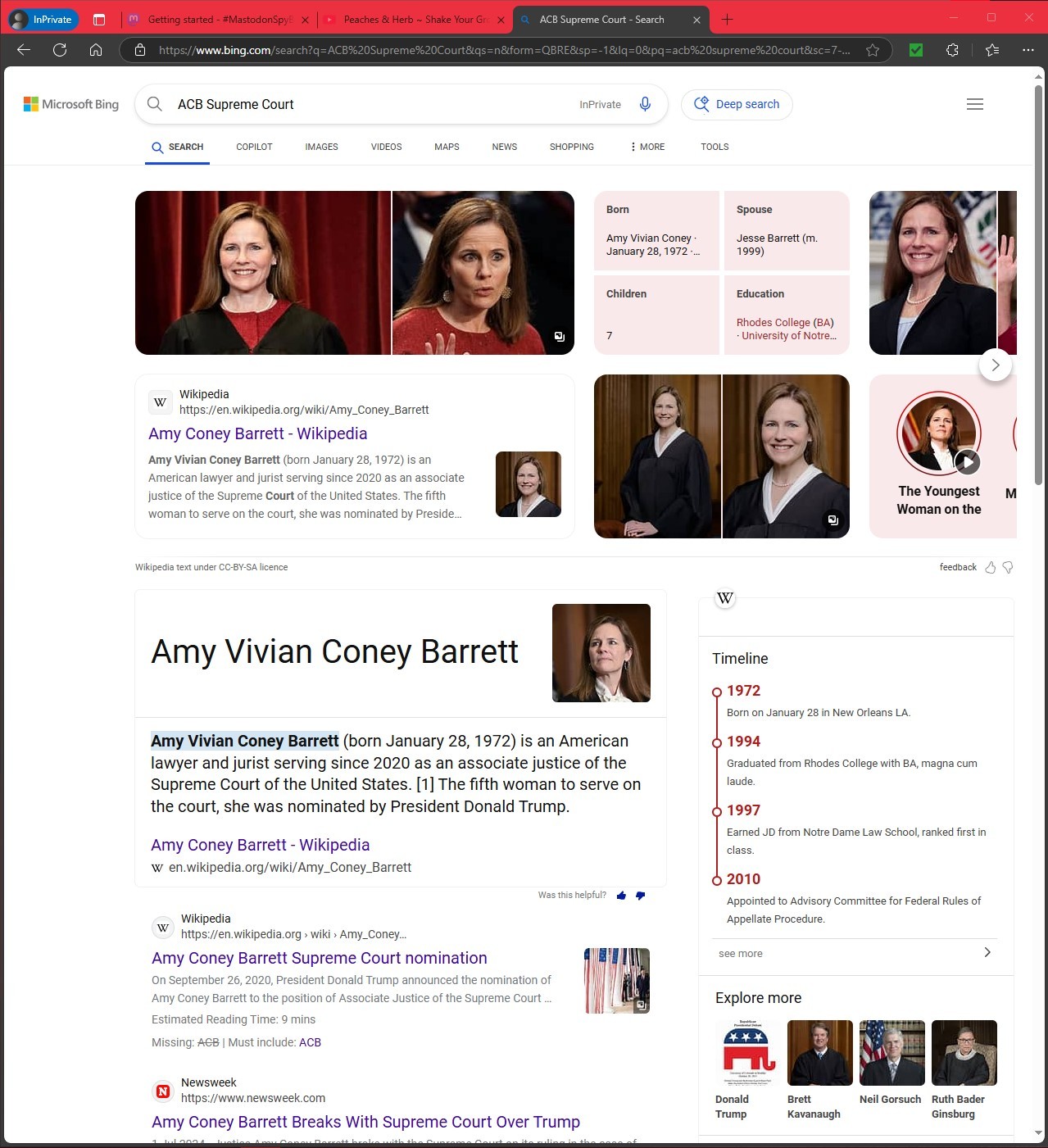
Task: Click the address bar URL
Action: coord(504,50)
